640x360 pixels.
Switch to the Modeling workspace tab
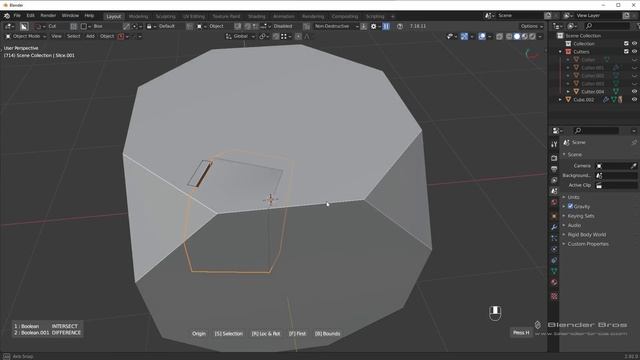(138, 16)
